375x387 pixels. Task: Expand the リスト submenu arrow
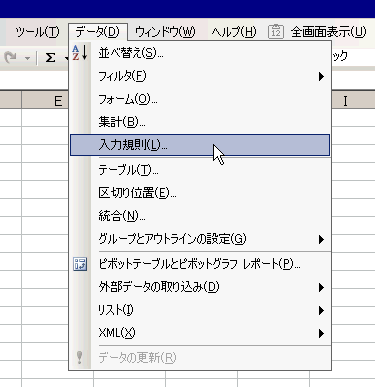pyautogui.click(x=321, y=310)
